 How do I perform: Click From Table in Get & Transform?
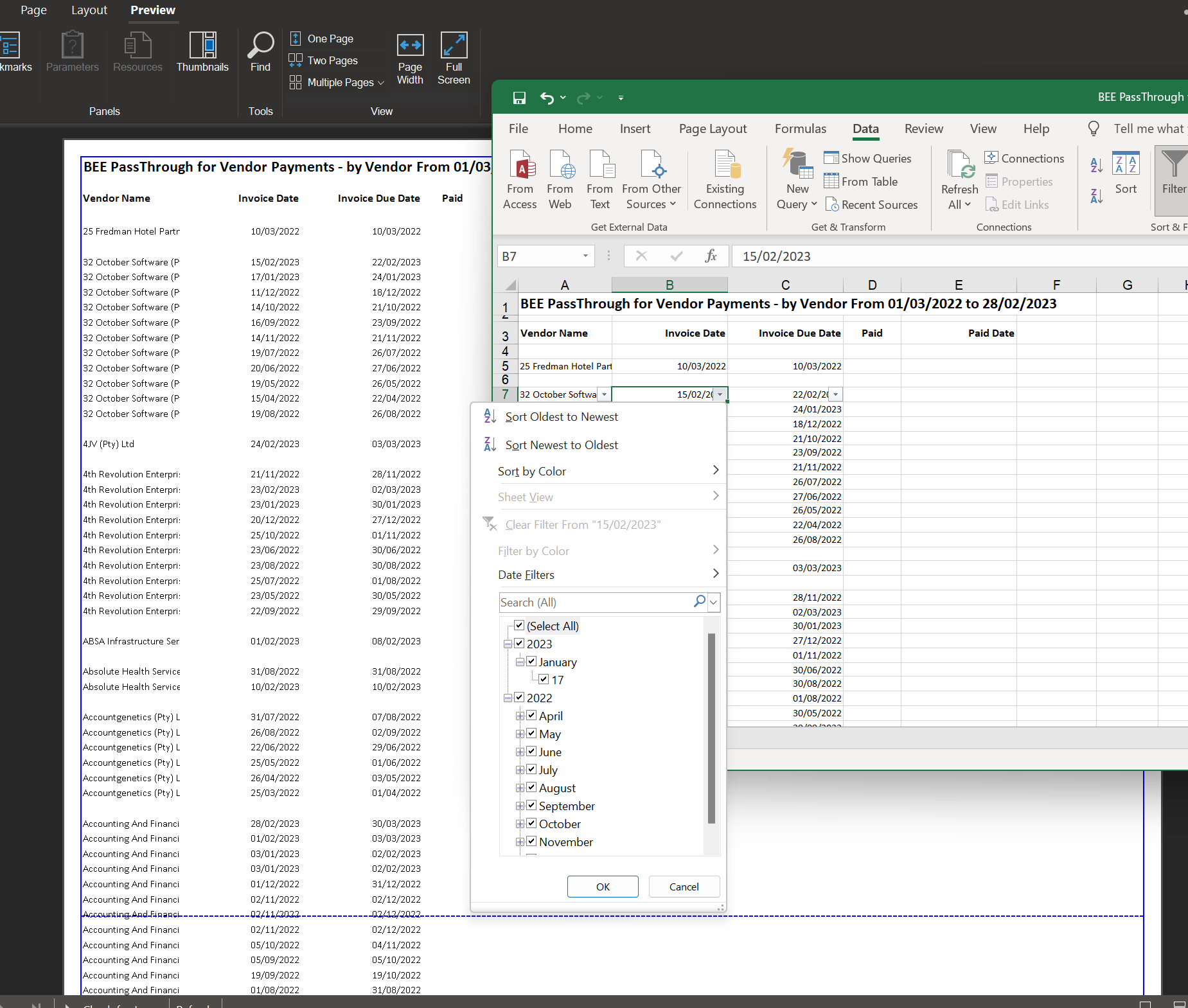pos(861,181)
